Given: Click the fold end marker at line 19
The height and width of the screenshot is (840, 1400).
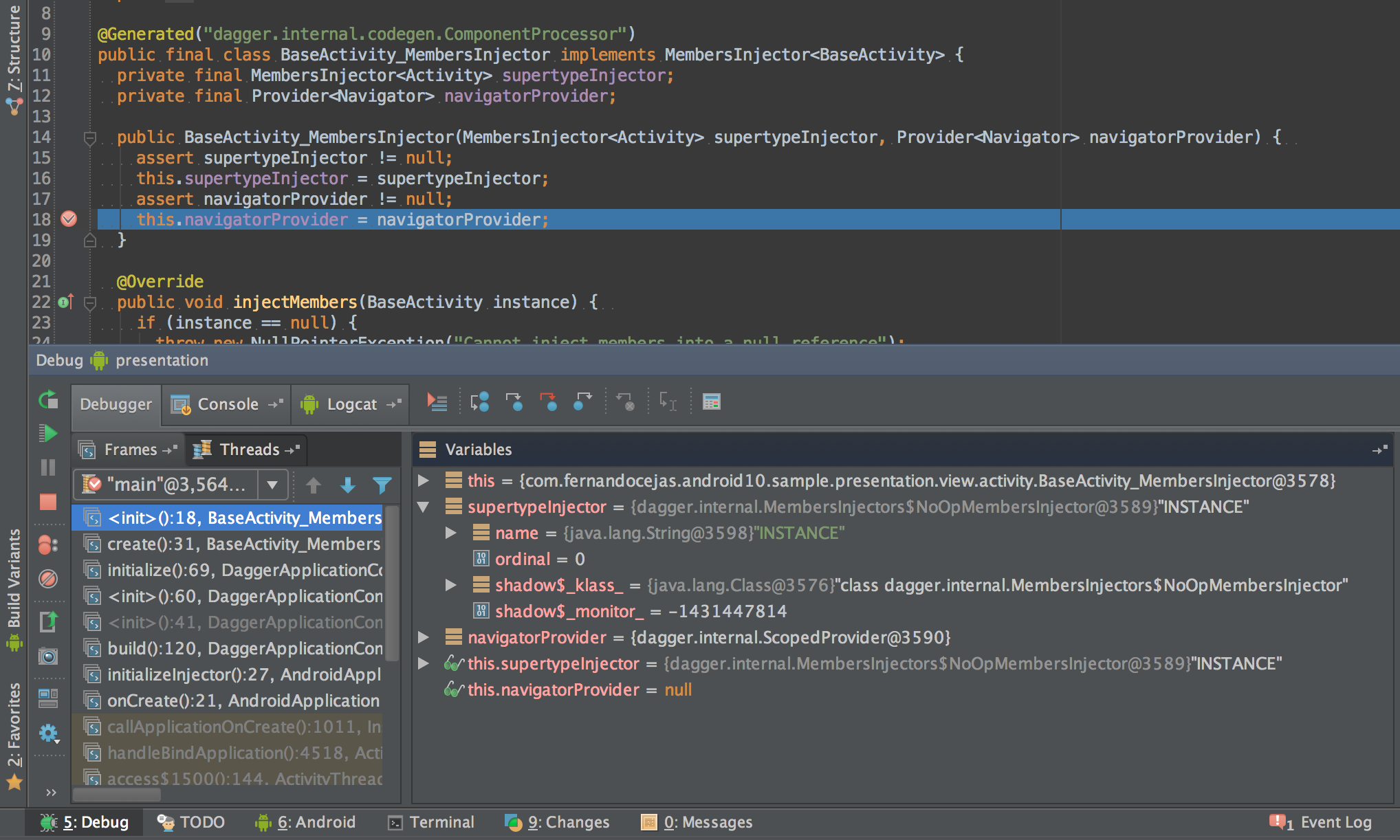Looking at the screenshot, I should [89, 240].
